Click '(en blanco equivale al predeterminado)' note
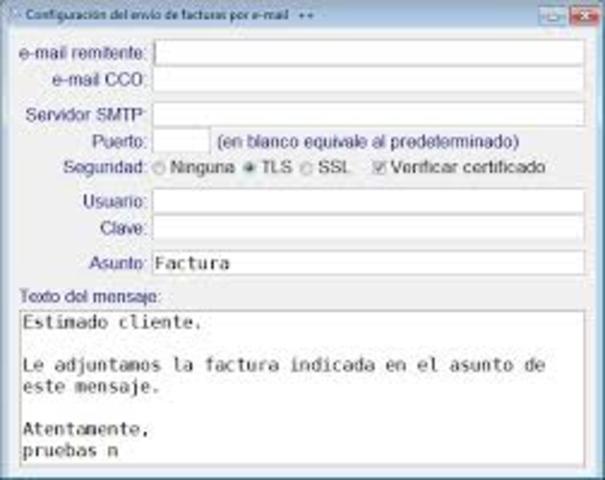 pyautogui.click(x=368, y=142)
